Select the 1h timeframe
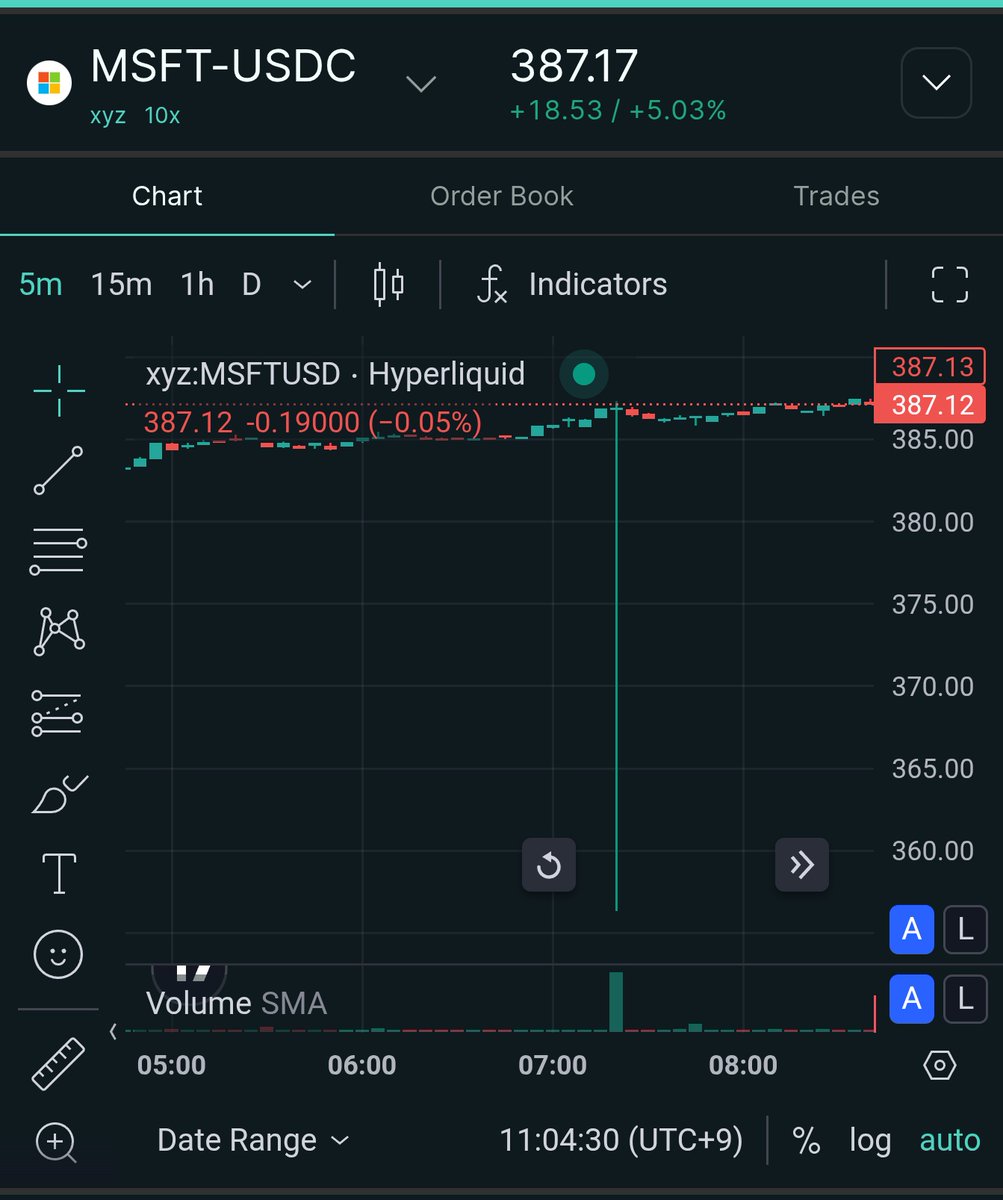Screen dimensions: 1003x1200 click(x=198, y=285)
